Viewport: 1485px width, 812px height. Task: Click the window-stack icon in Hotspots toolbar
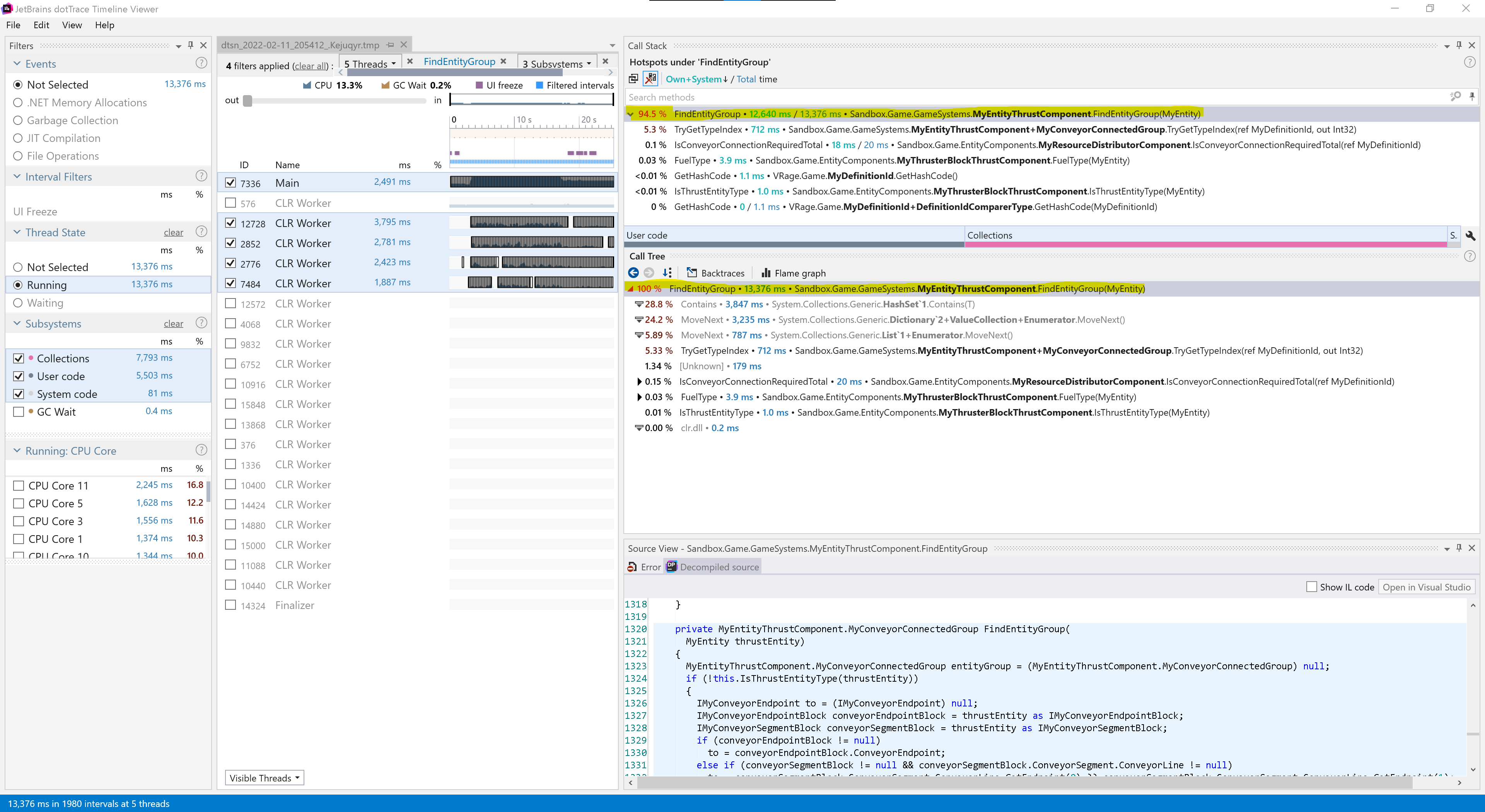pos(633,79)
